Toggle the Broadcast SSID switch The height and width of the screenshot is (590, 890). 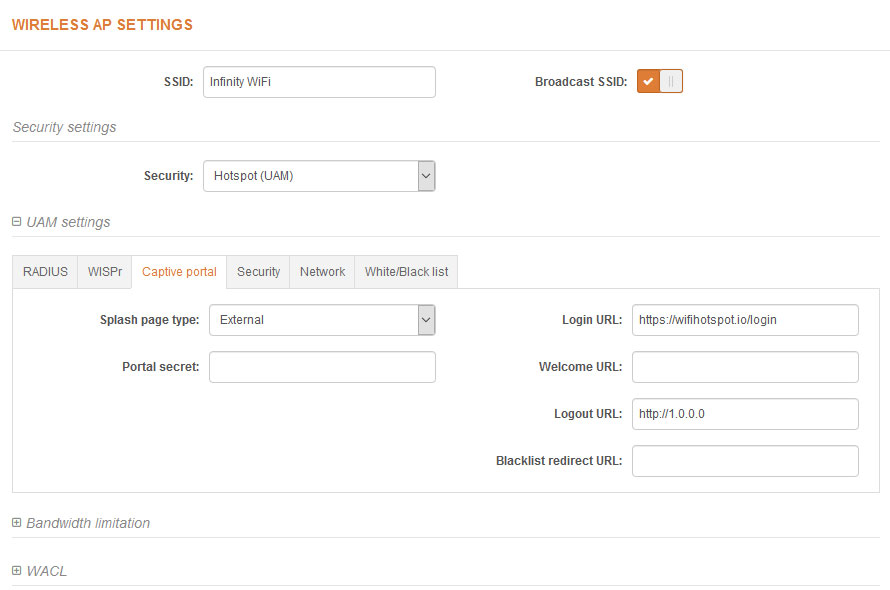(659, 82)
